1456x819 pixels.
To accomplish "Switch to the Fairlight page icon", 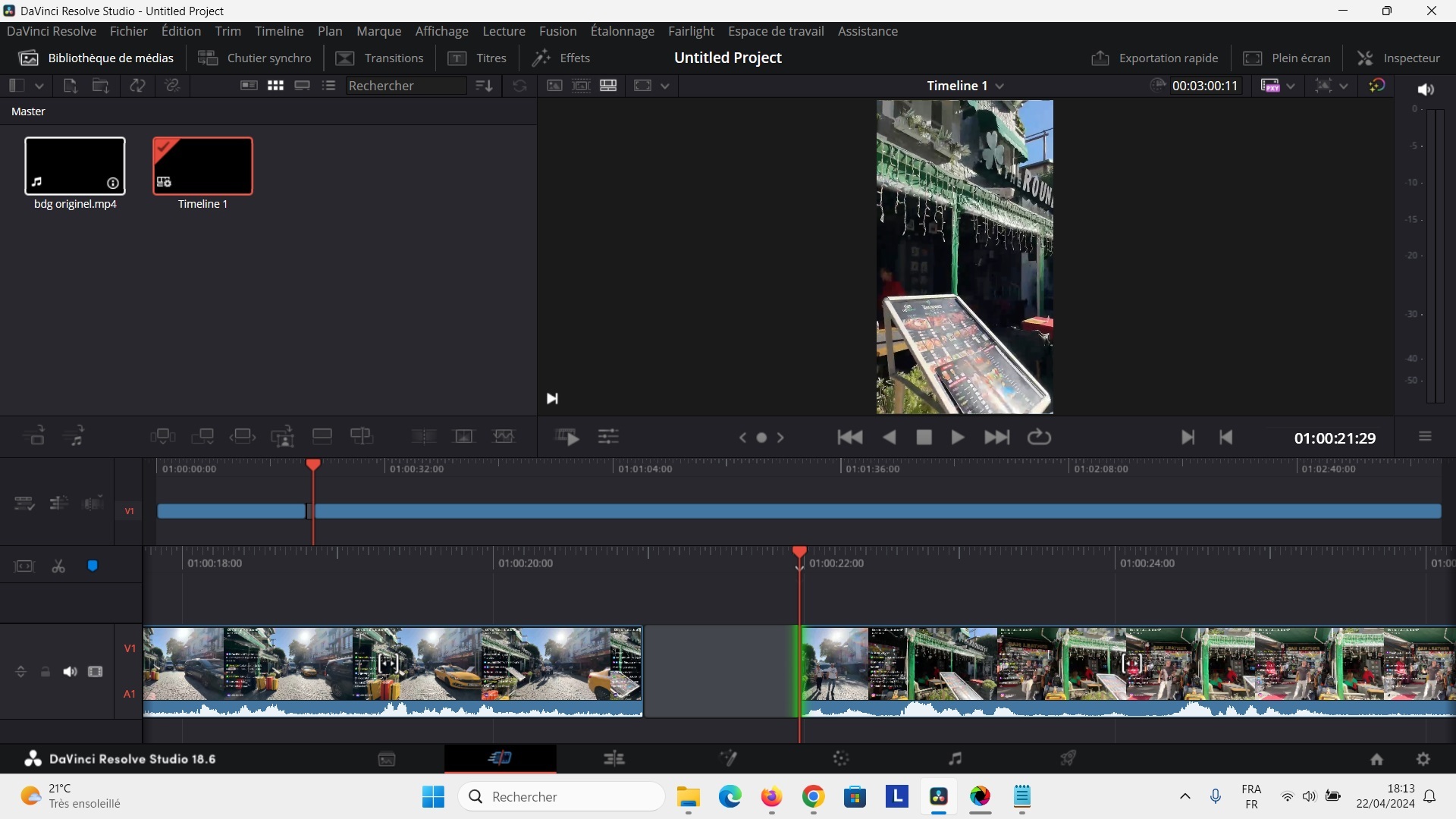I will (x=955, y=758).
